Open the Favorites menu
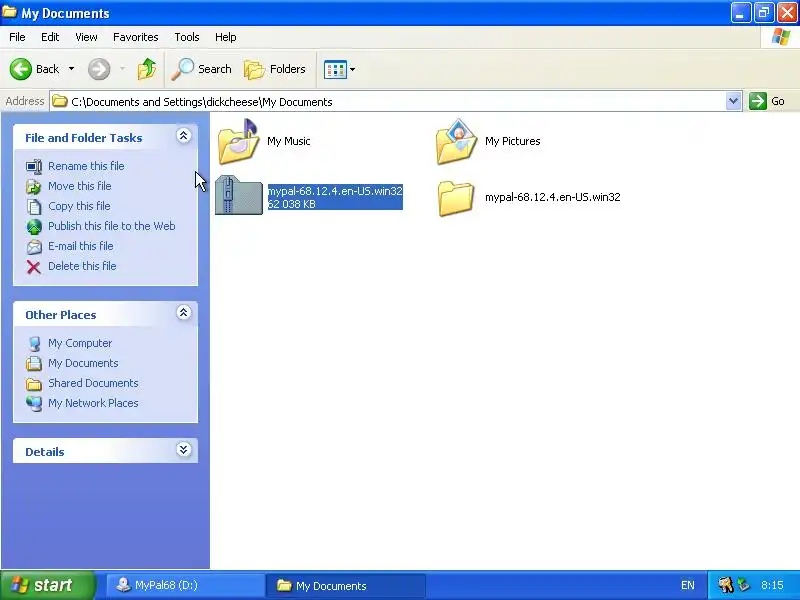Image resolution: width=800 pixels, height=600 pixels. 136,37
